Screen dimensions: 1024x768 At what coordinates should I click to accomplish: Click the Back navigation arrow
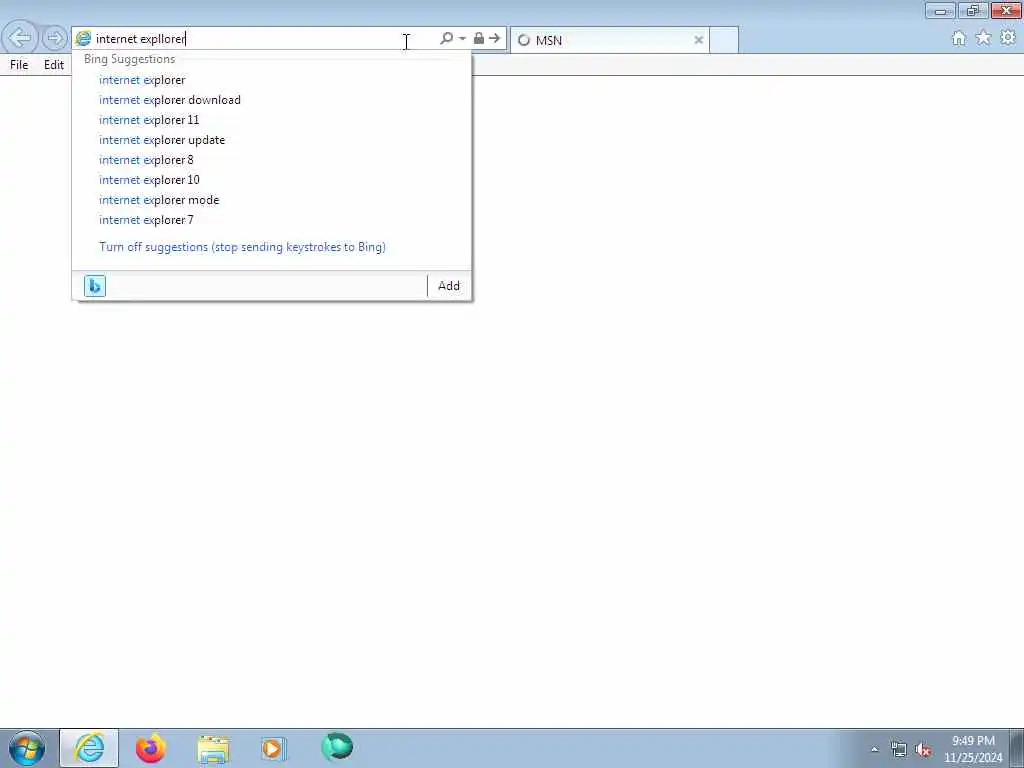pyautogui.click(x=20, y=38)
